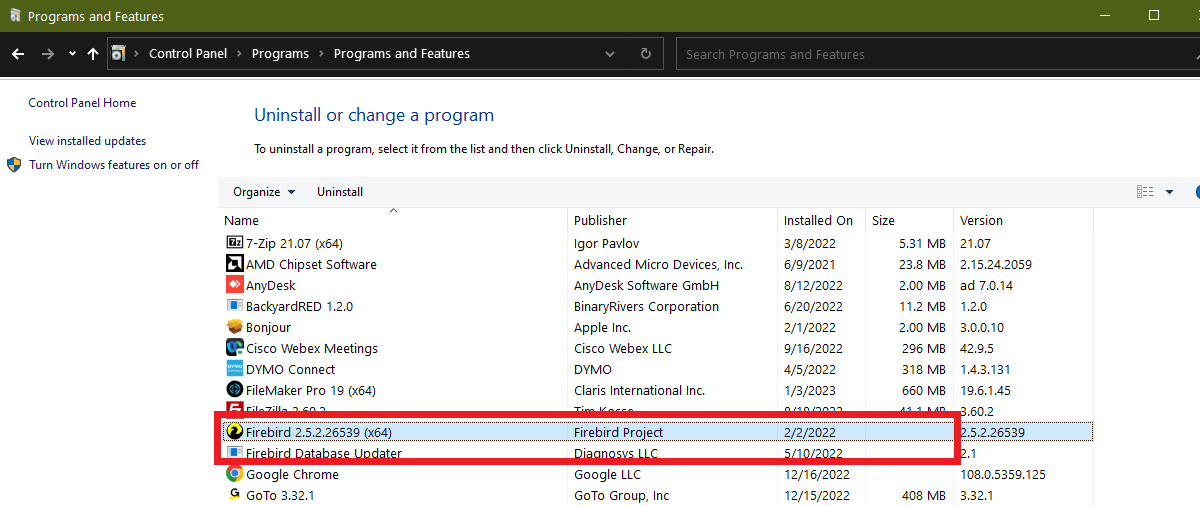Click the Bonjour package icon
This screenshot has width=1200, height=506.
(235, 327)
